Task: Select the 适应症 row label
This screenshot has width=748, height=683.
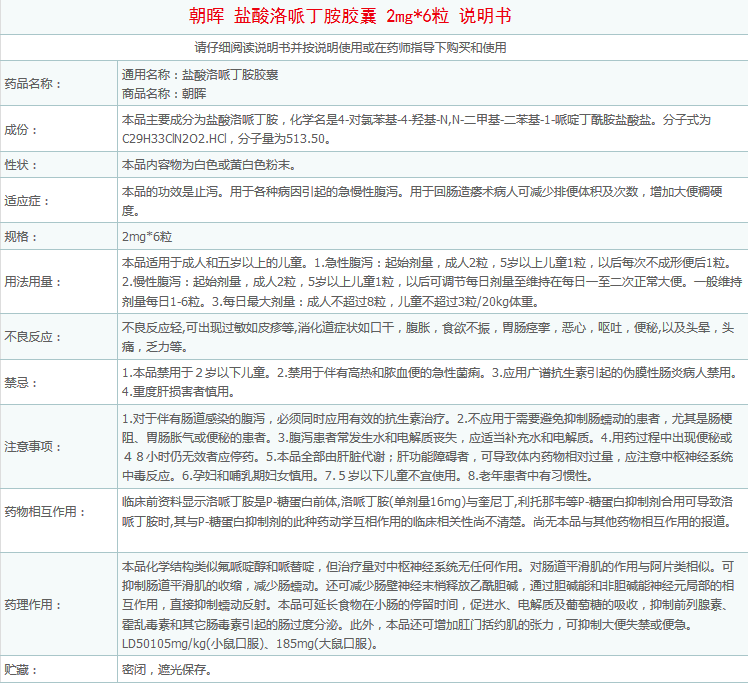Action: (27, 201)
